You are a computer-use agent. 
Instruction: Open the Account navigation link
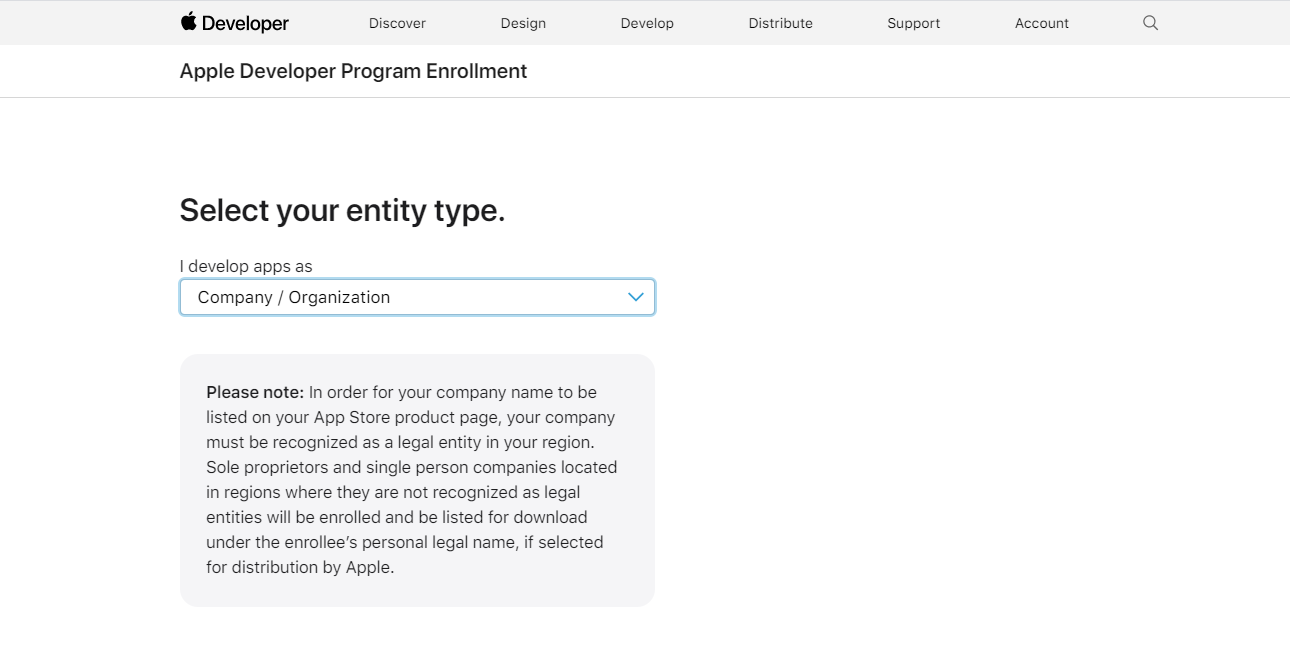pos(1041,23)
